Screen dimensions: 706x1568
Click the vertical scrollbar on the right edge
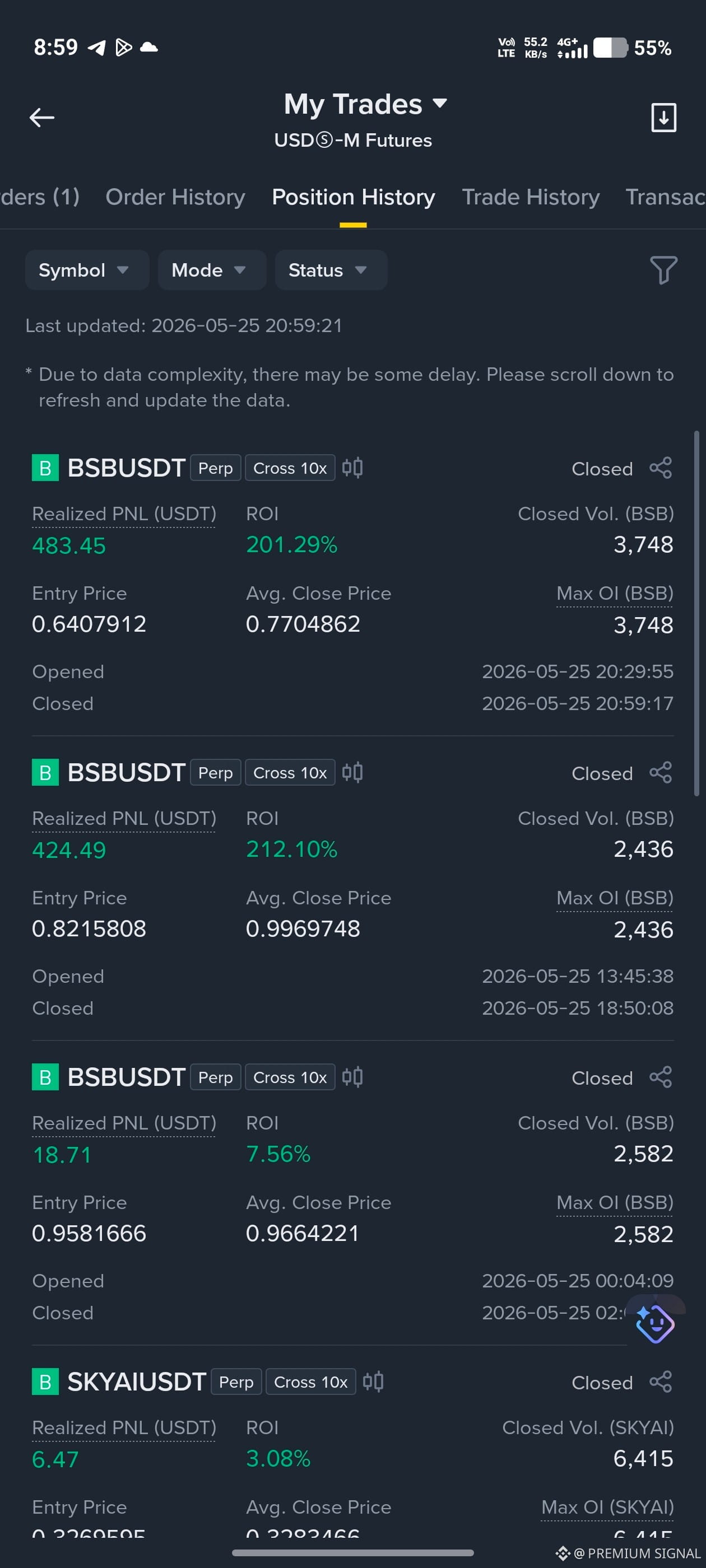coord(696,614)
